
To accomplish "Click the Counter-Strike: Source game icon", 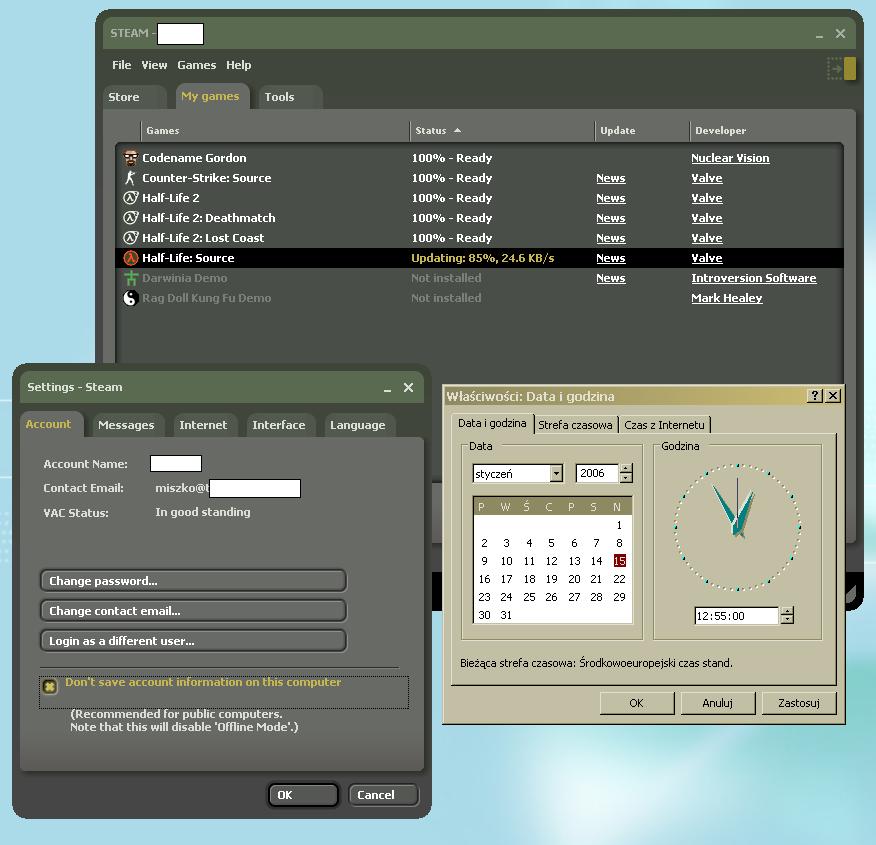I will pos(130,178).
